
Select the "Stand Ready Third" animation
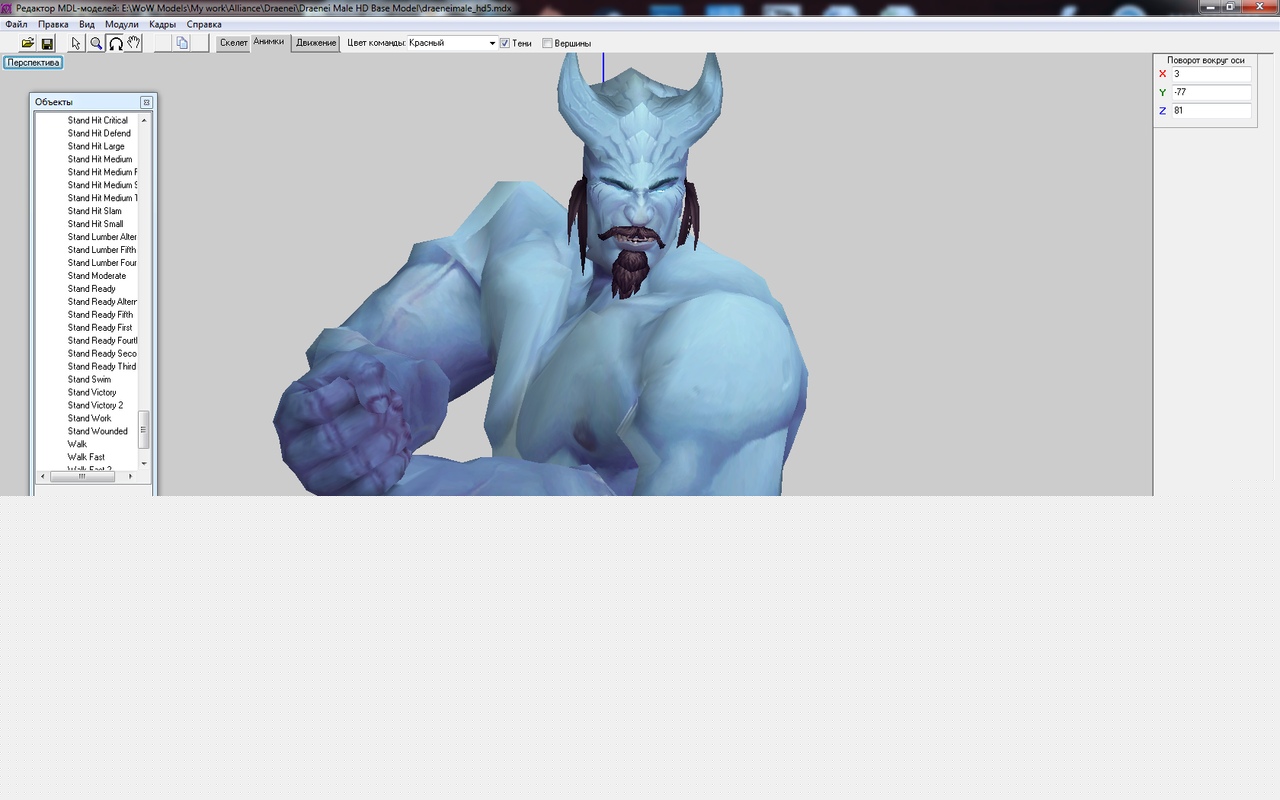click(x=102, y=367)
